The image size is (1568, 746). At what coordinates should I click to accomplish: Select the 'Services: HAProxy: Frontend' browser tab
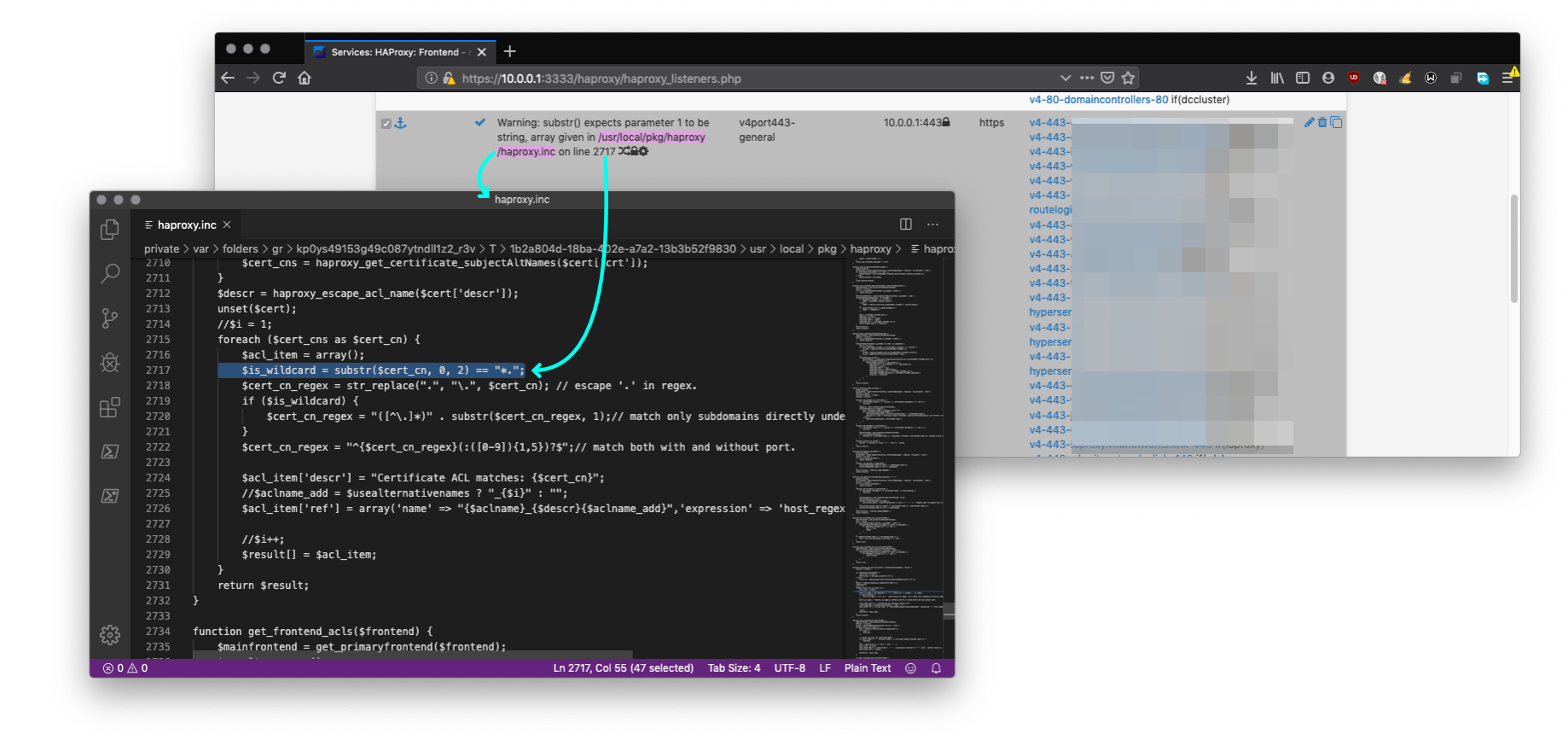(400, 52)
